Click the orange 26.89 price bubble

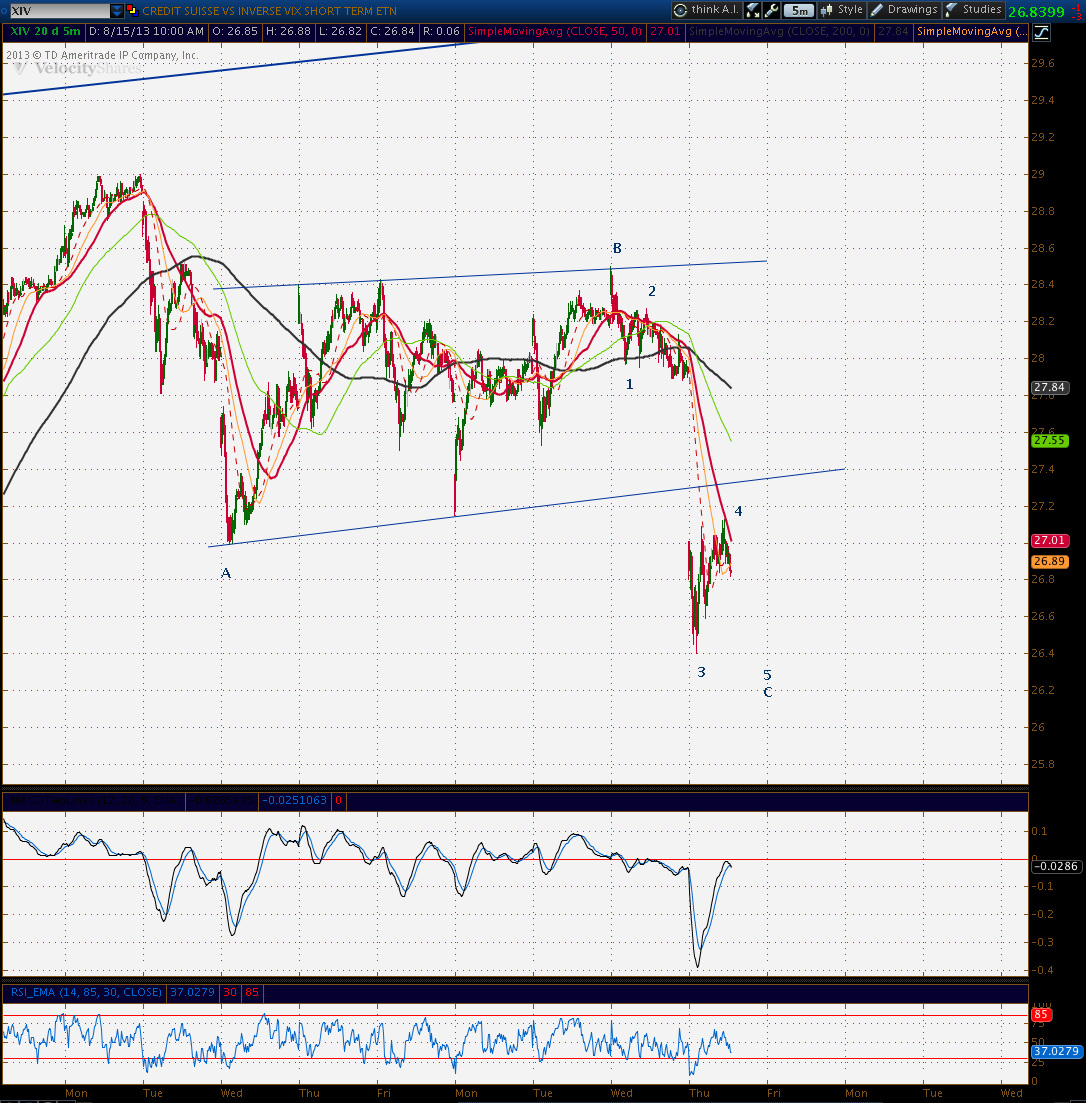[1049, 561]
